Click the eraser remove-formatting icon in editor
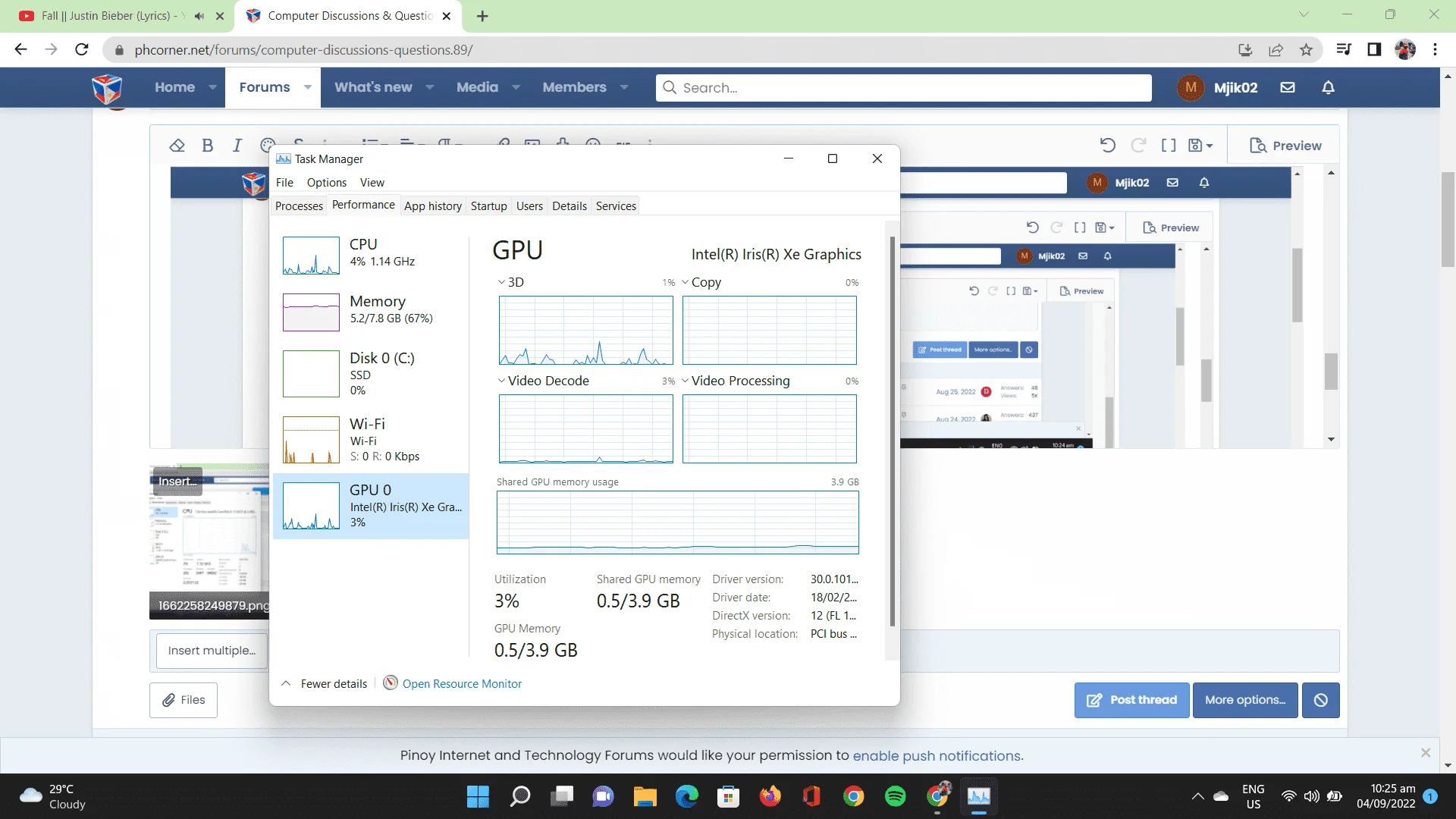Viewport: 1456px width, 819px height. point(177,146)
